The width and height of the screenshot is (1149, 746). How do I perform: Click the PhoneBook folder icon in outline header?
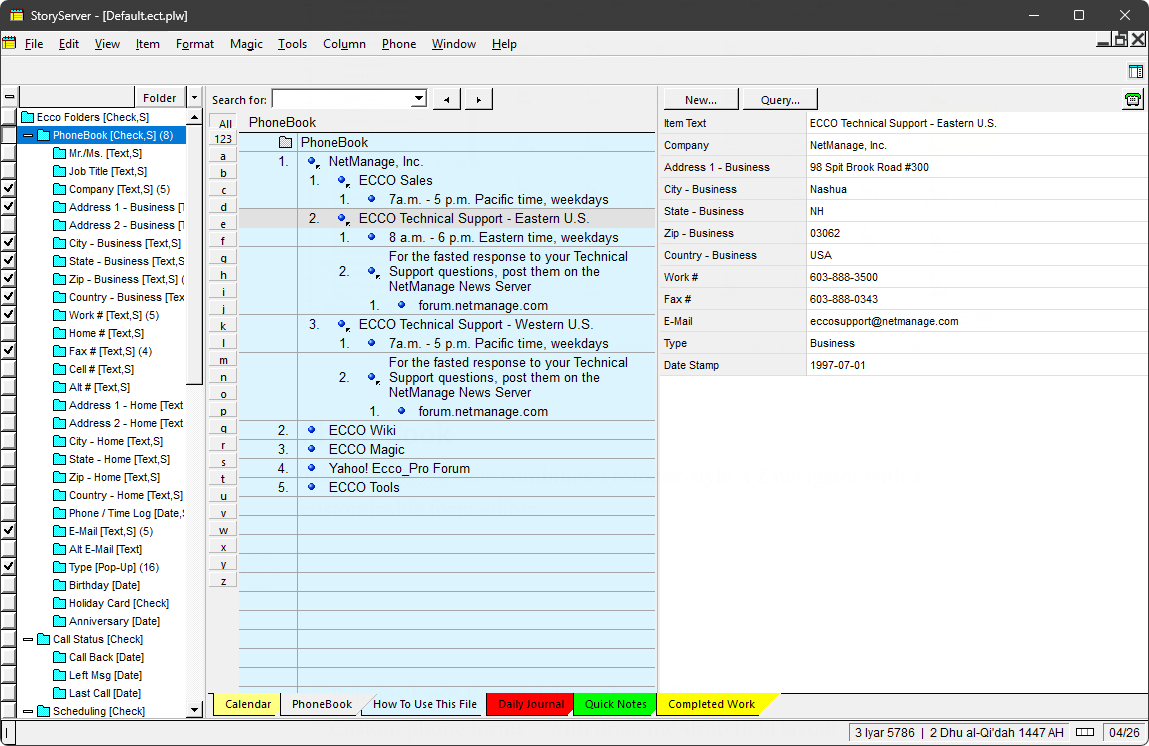tap(286, 142)
